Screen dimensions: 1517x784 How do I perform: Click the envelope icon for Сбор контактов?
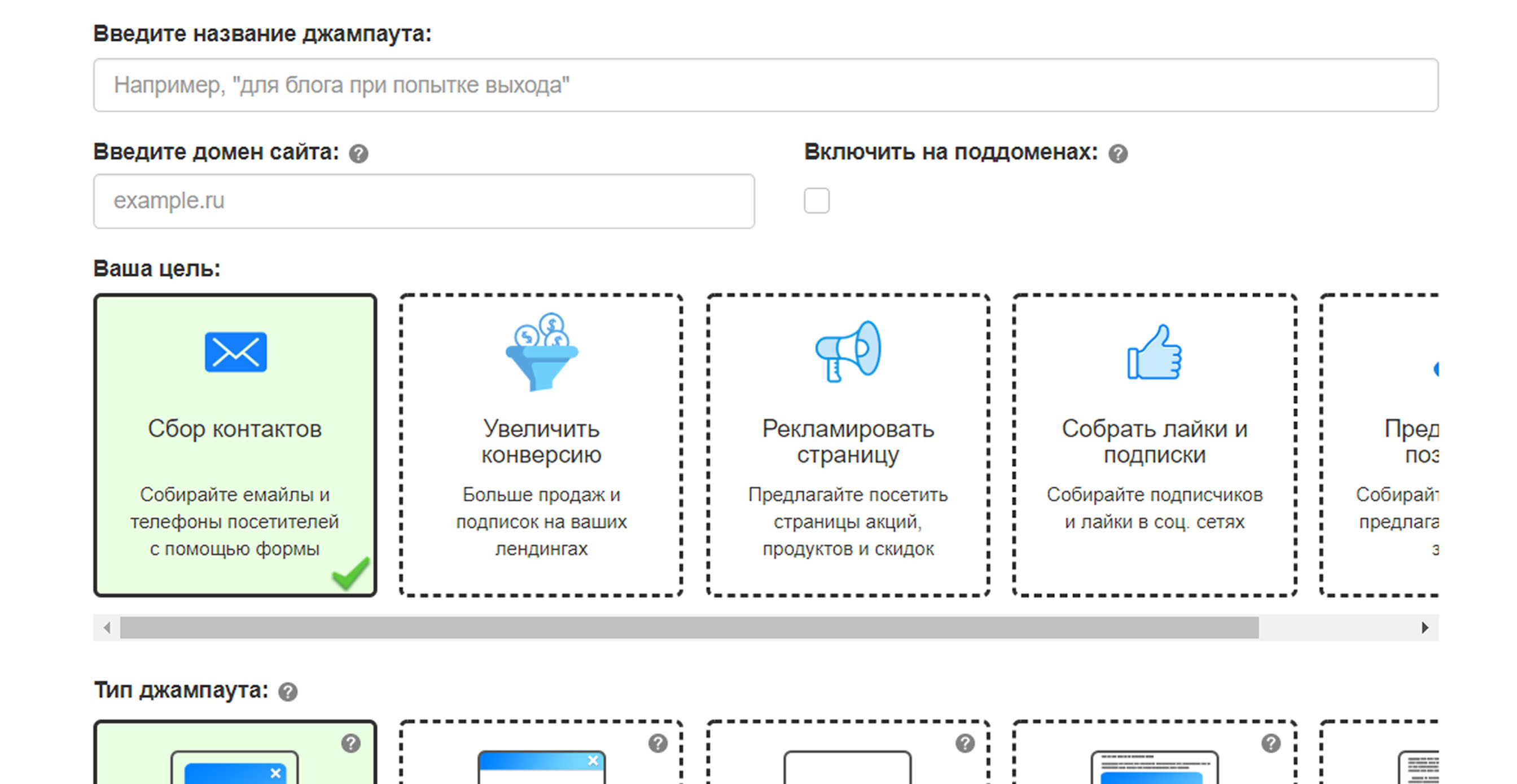pyautogui.click(x=235, y=352)
